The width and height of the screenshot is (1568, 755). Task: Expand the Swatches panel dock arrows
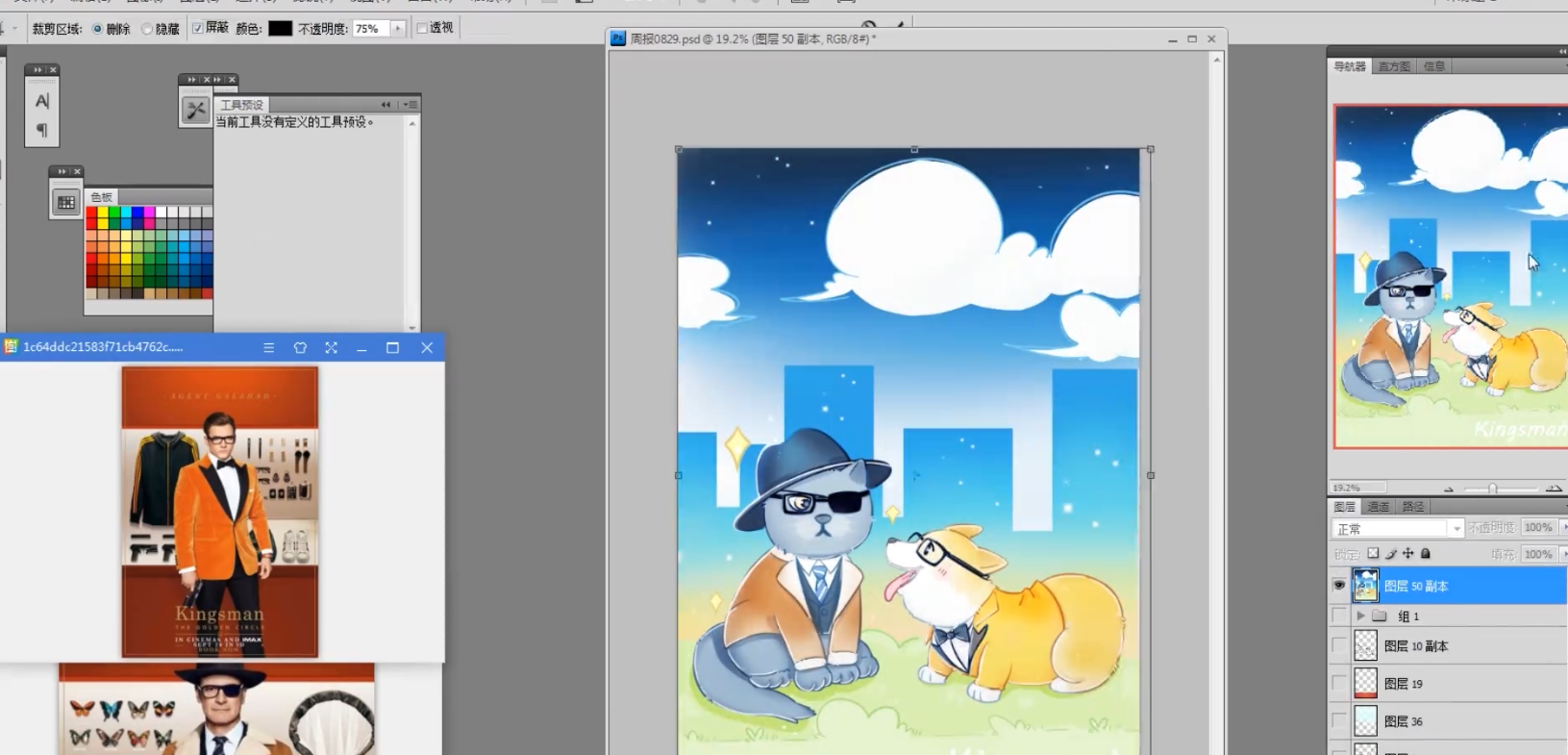62,172
